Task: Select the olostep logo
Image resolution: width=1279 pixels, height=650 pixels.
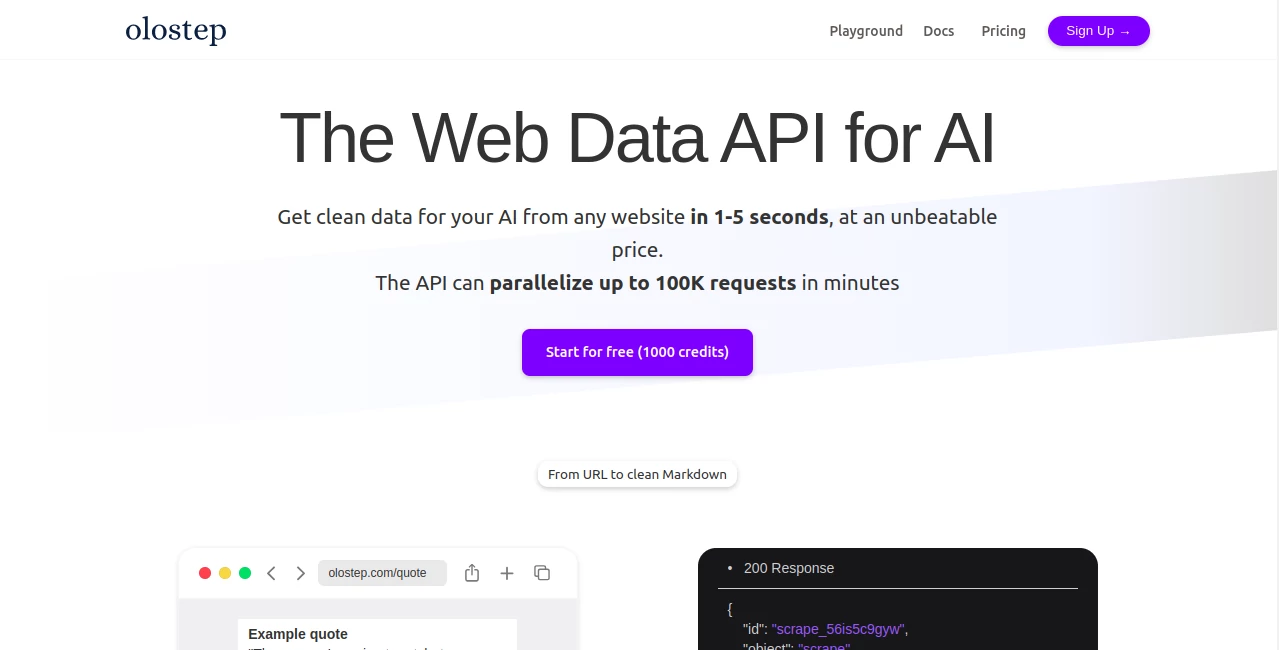Action: 175,30
